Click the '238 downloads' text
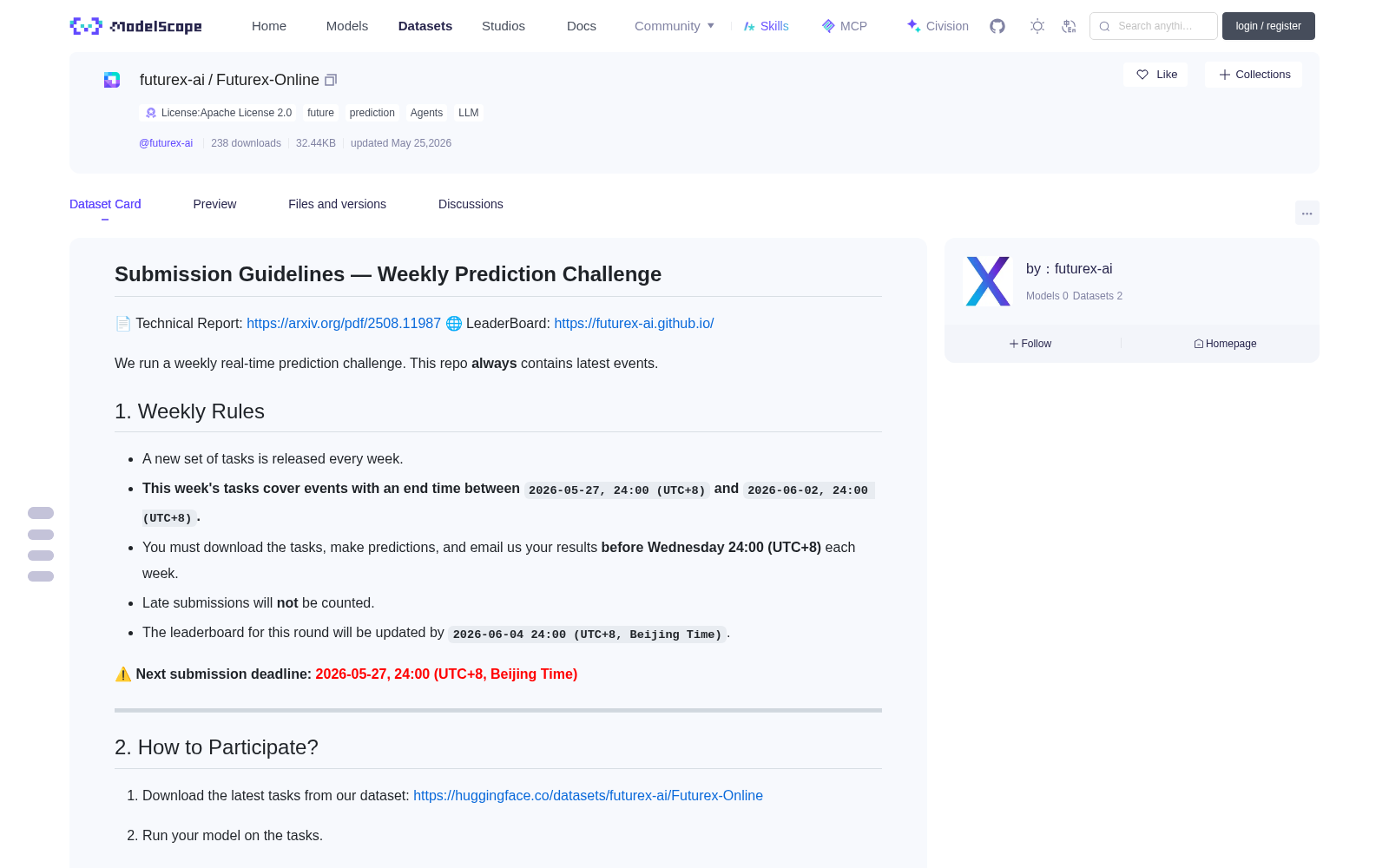The height and width of the screenshot is (868, 1389). 246,143
